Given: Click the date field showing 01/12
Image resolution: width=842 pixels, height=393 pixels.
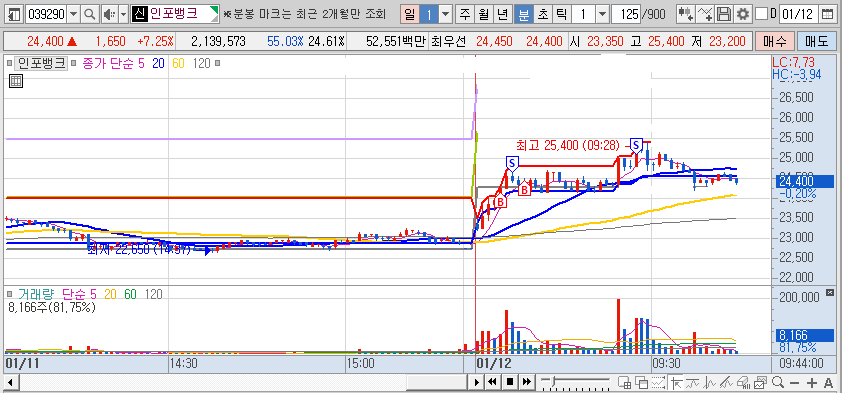Looking at the screenshot, I should click(800, 13).
